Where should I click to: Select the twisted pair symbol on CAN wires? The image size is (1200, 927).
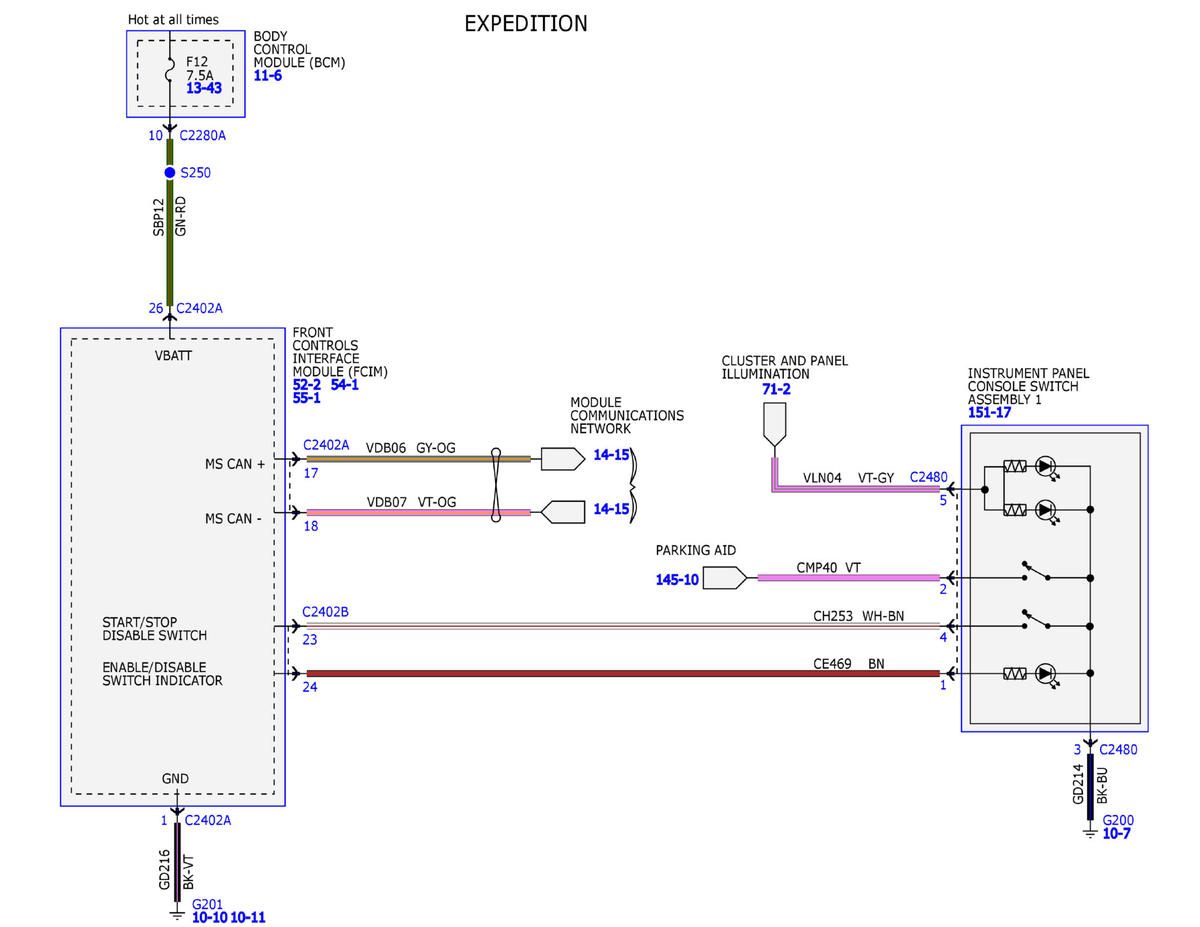click(497, 485)
